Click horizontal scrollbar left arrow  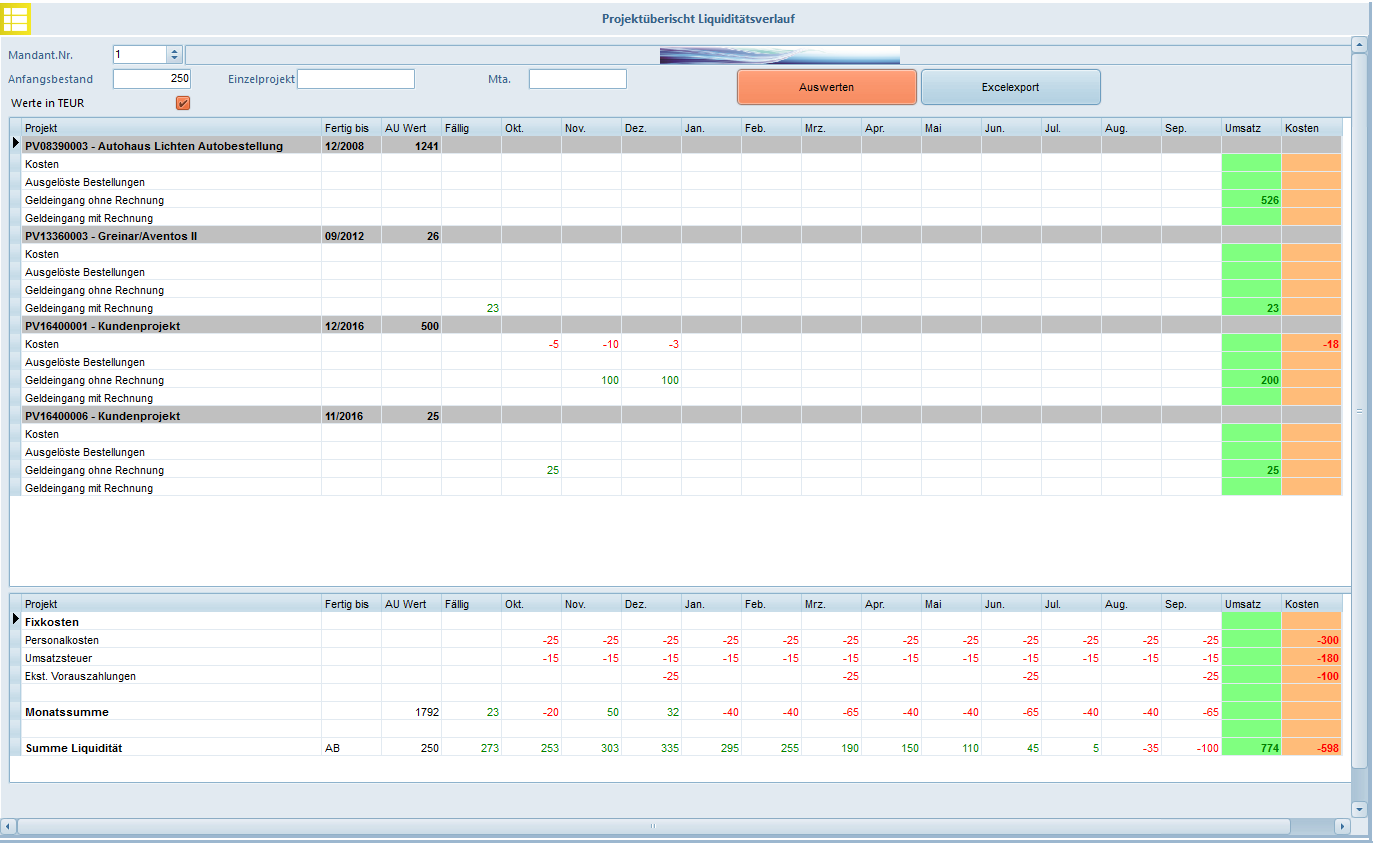click(x=8, y=827)
